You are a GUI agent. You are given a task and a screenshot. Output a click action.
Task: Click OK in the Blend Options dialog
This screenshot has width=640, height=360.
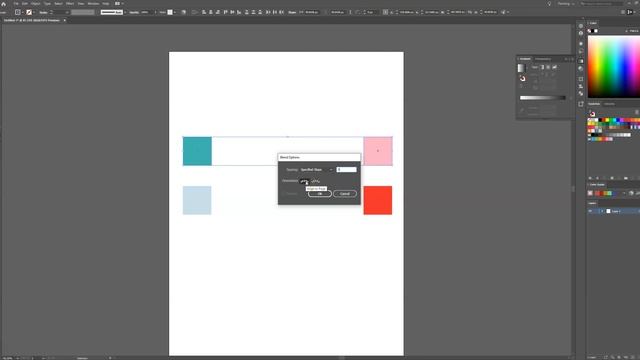320,193
